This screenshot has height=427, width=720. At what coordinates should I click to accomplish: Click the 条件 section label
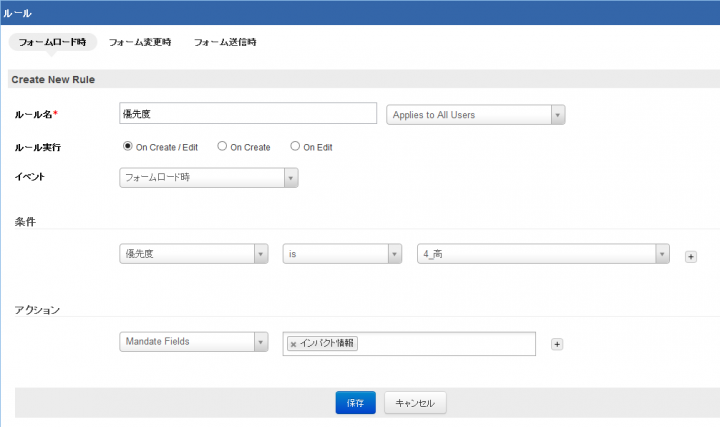point(25,222)
